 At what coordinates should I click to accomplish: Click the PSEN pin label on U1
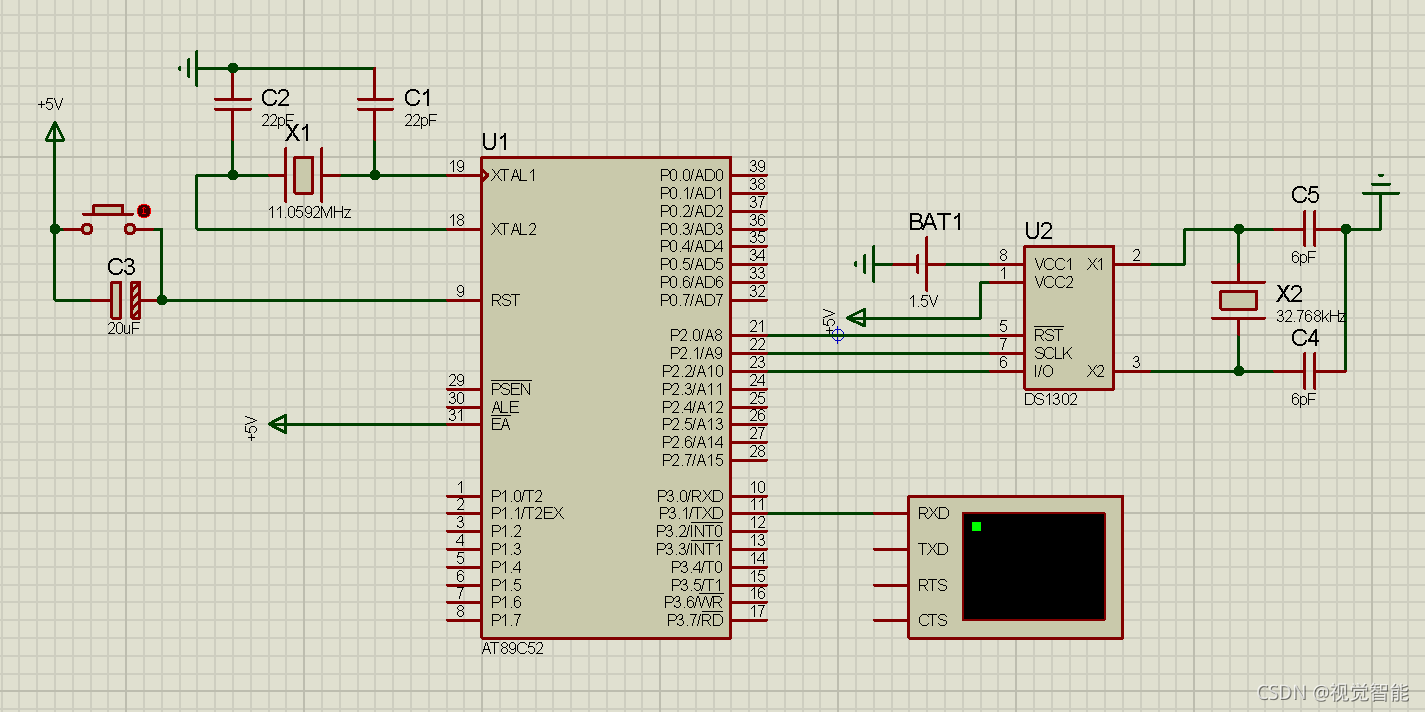(x=511, y=389)
